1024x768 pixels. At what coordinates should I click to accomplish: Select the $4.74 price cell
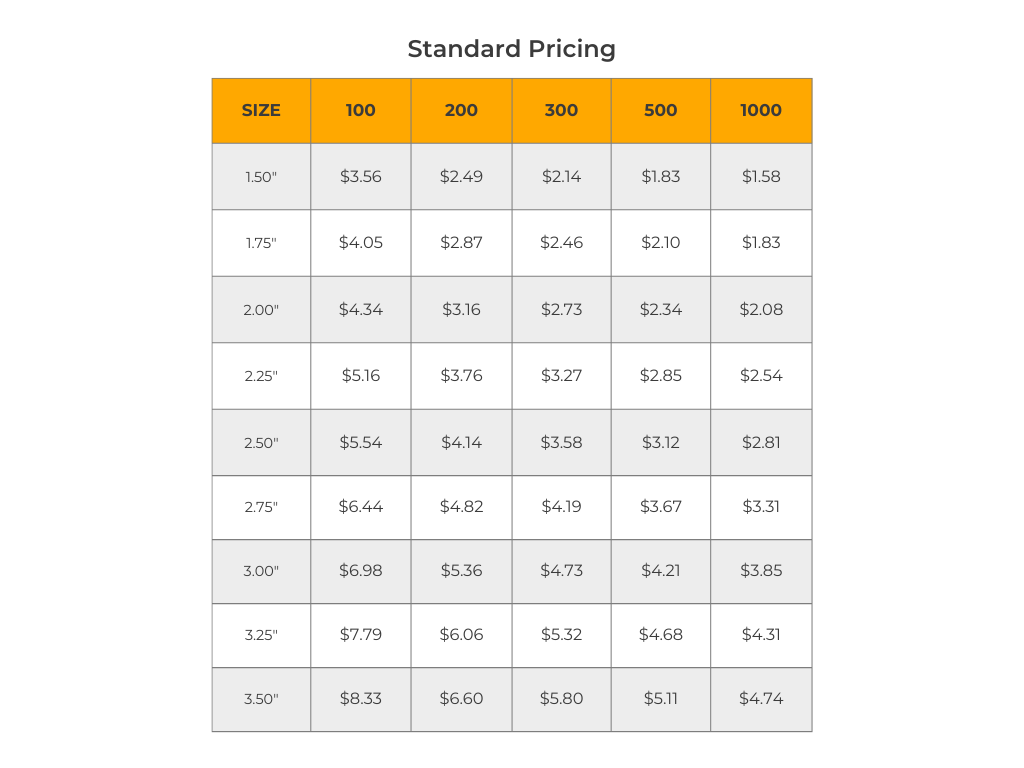761,698
